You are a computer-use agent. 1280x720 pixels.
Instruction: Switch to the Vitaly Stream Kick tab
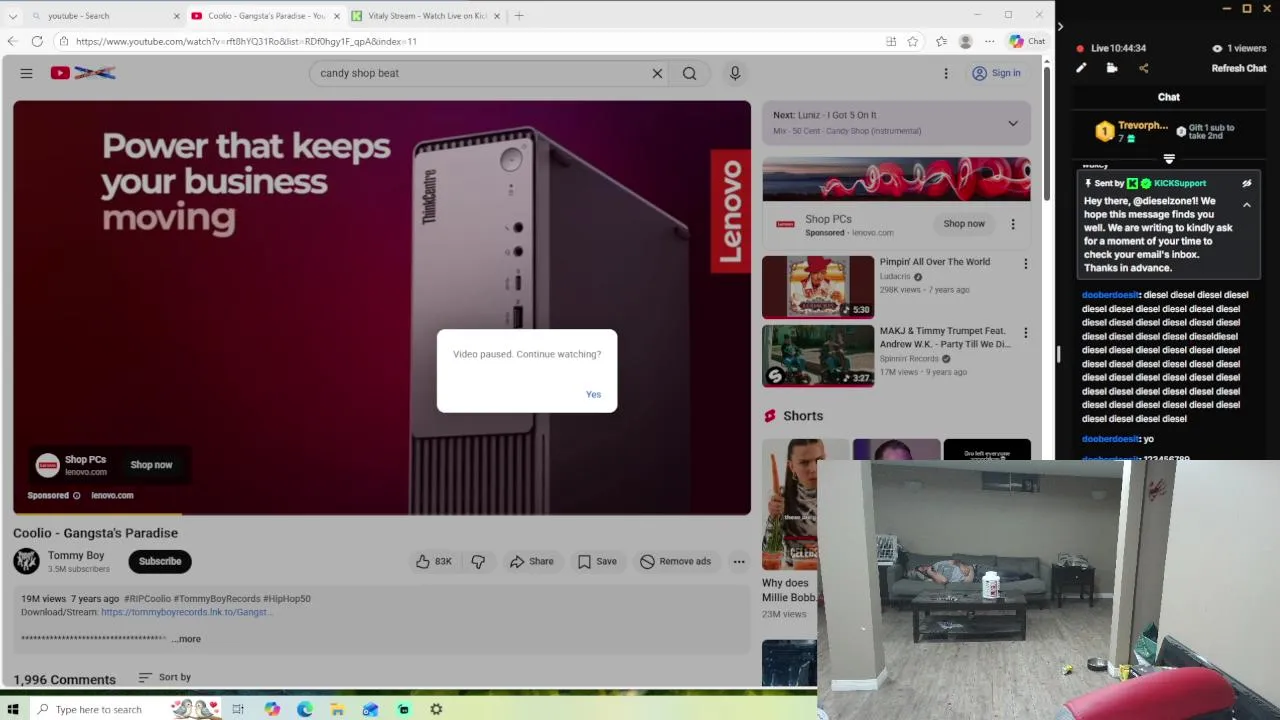click(425, 16)
